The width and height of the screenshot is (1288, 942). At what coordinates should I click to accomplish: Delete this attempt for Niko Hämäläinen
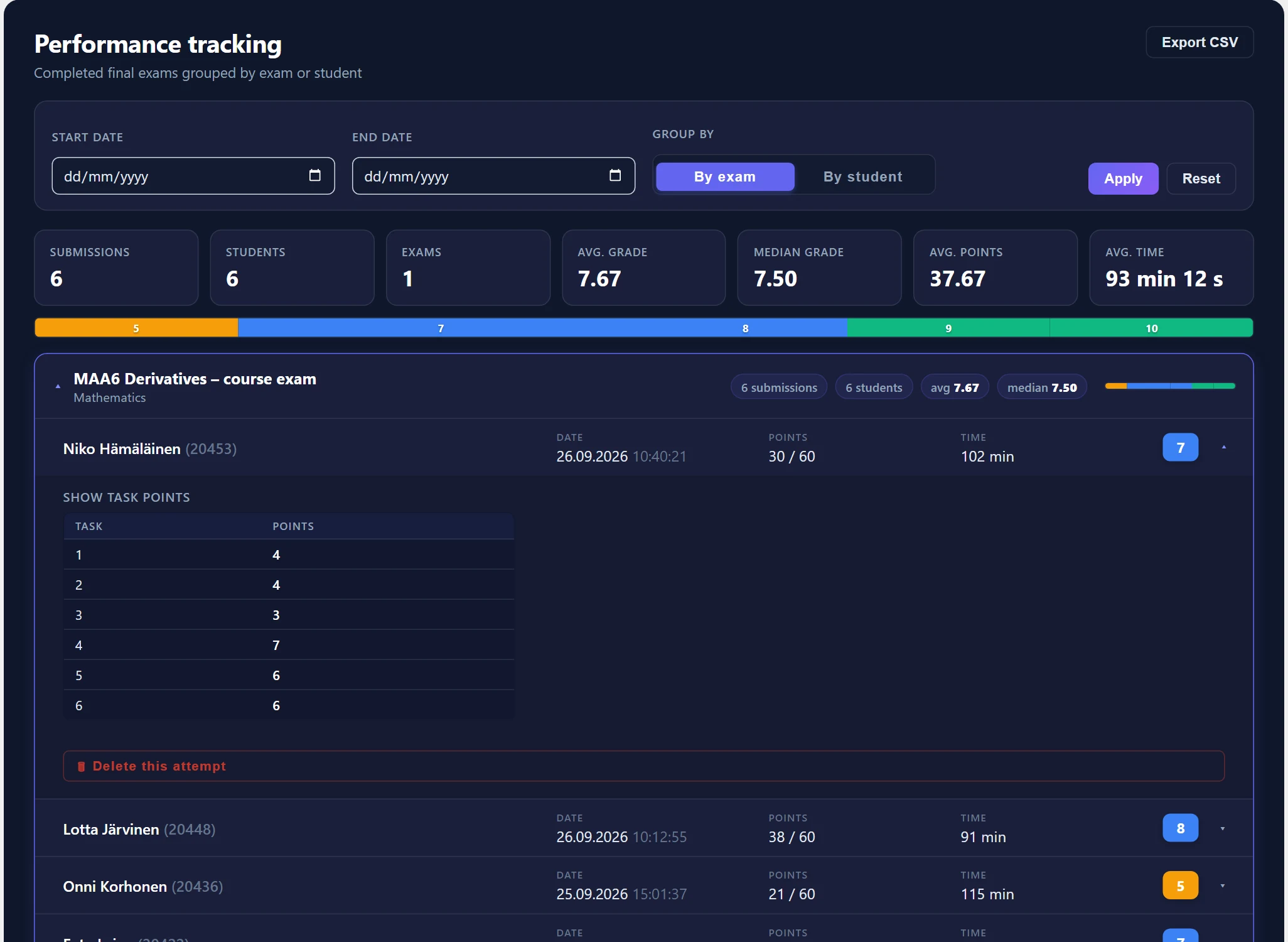pyautogui.click(x=643, y=766)
